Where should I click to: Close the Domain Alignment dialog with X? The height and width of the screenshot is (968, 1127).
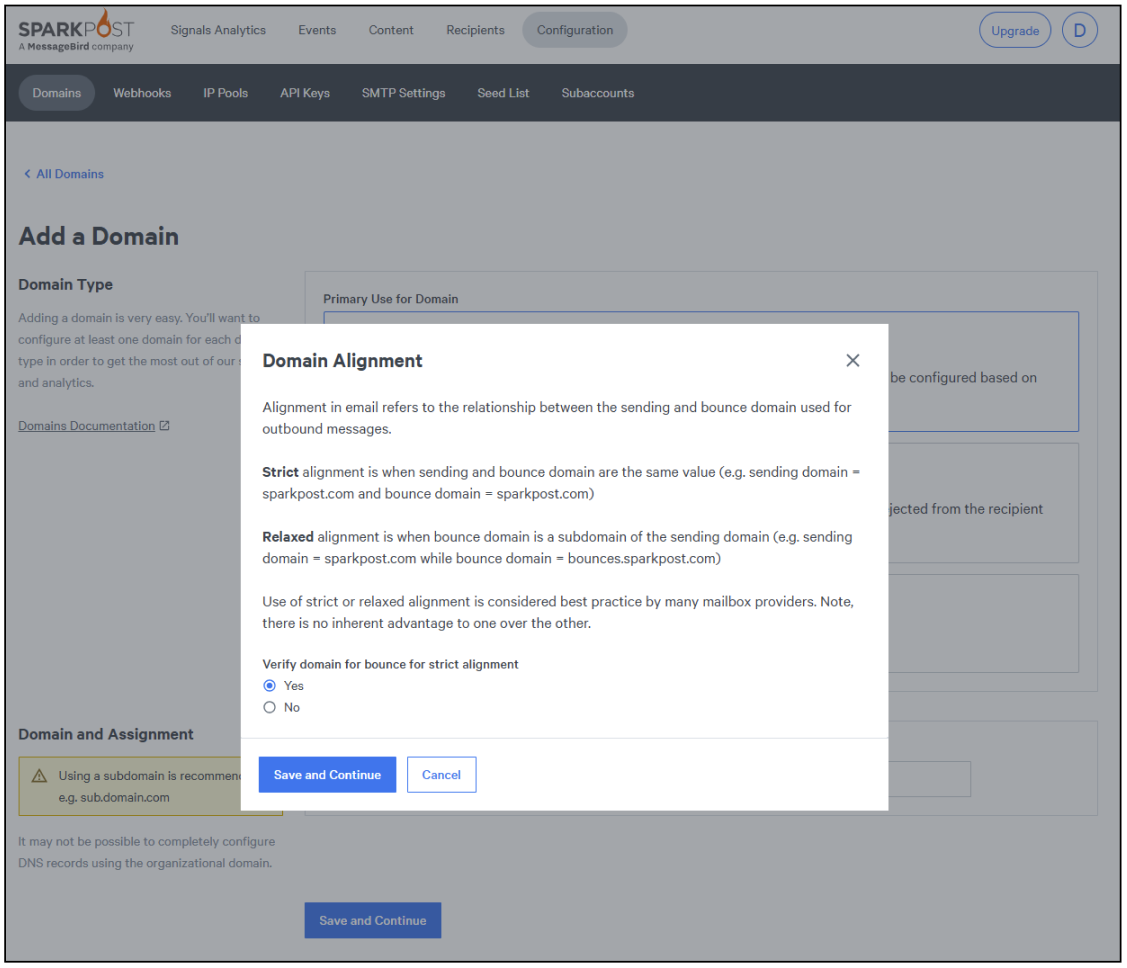pyautogui.click(x=852, y=360)
